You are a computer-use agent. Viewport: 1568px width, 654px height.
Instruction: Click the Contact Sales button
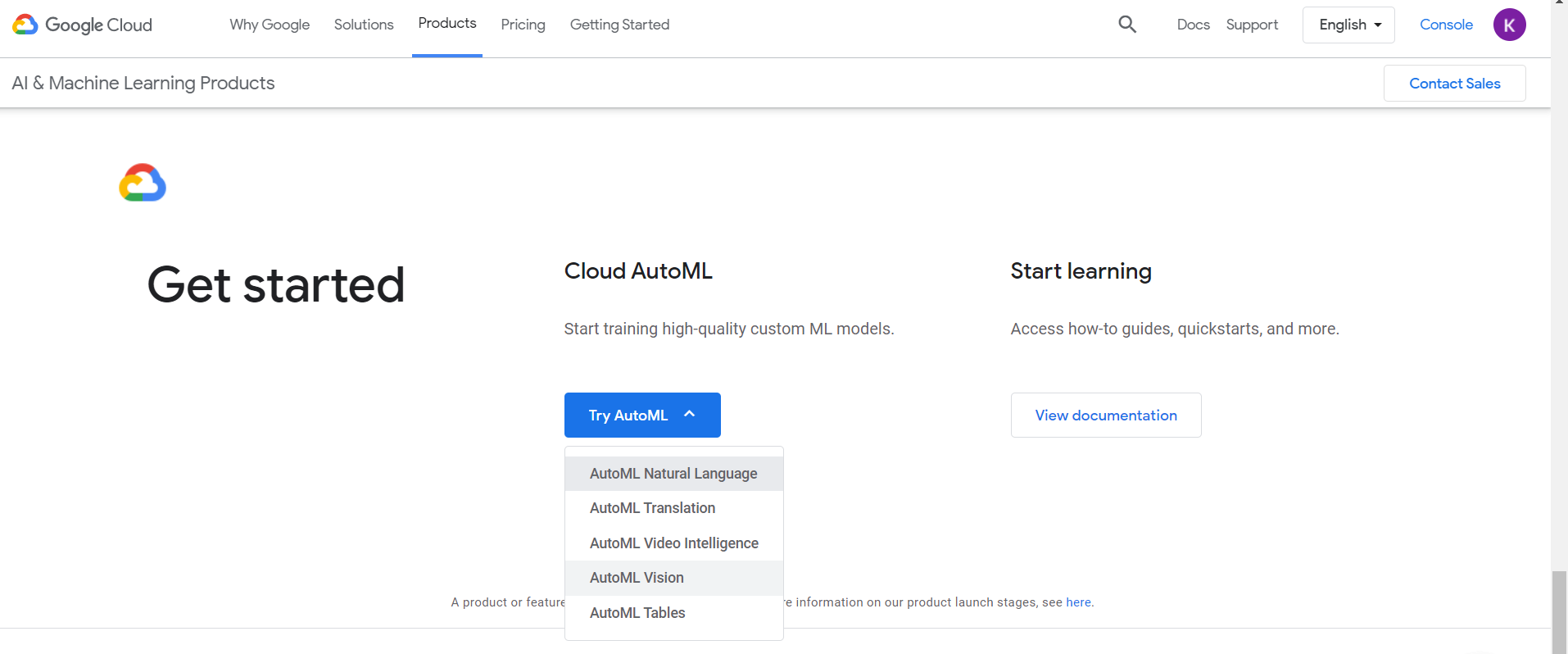coord(1454,84)
